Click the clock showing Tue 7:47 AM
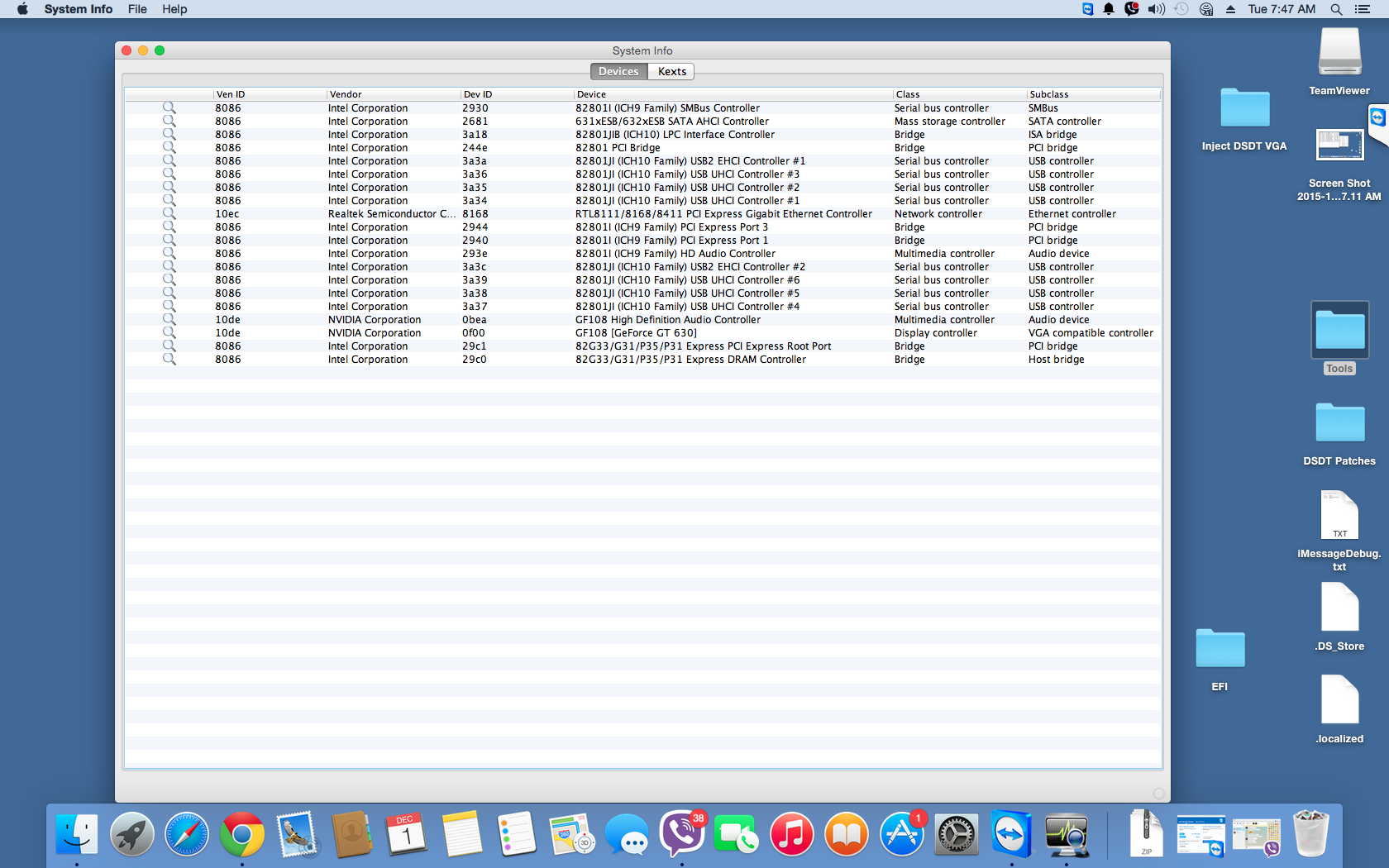1389x868 pixels. click(1282, 9)
